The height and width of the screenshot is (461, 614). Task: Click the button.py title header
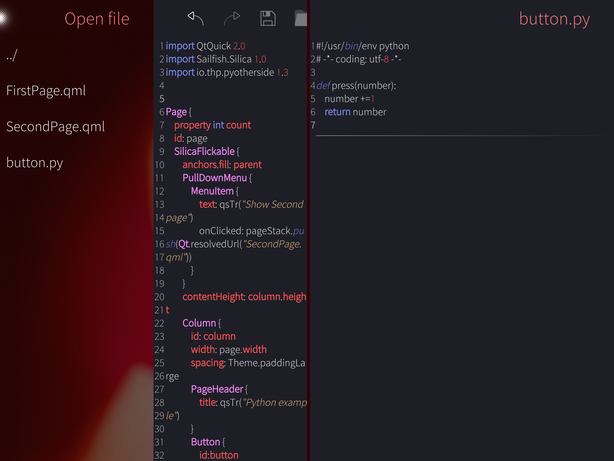(x=554, y=19)
